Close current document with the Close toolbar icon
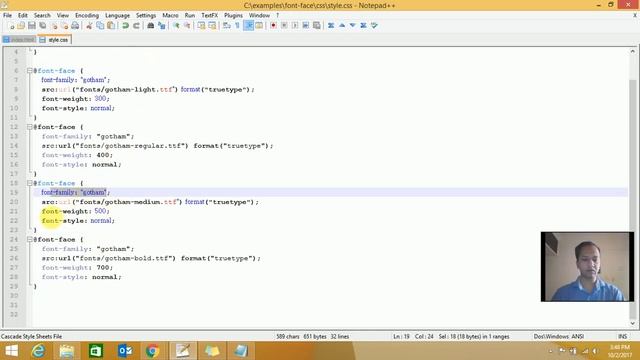Image resolution: width=640 pixels, height=360 pixels. pos(53,26)
